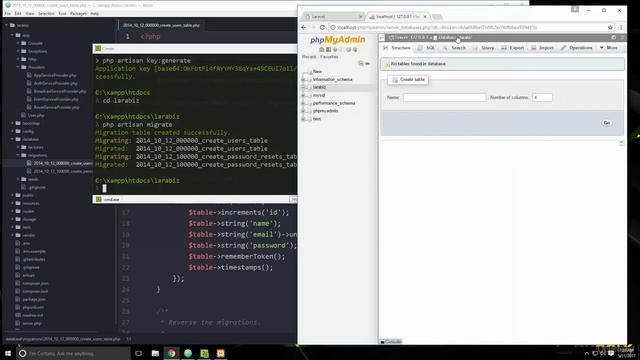Open a new Chrome tab
640x360 pixels.
(437, 17)
